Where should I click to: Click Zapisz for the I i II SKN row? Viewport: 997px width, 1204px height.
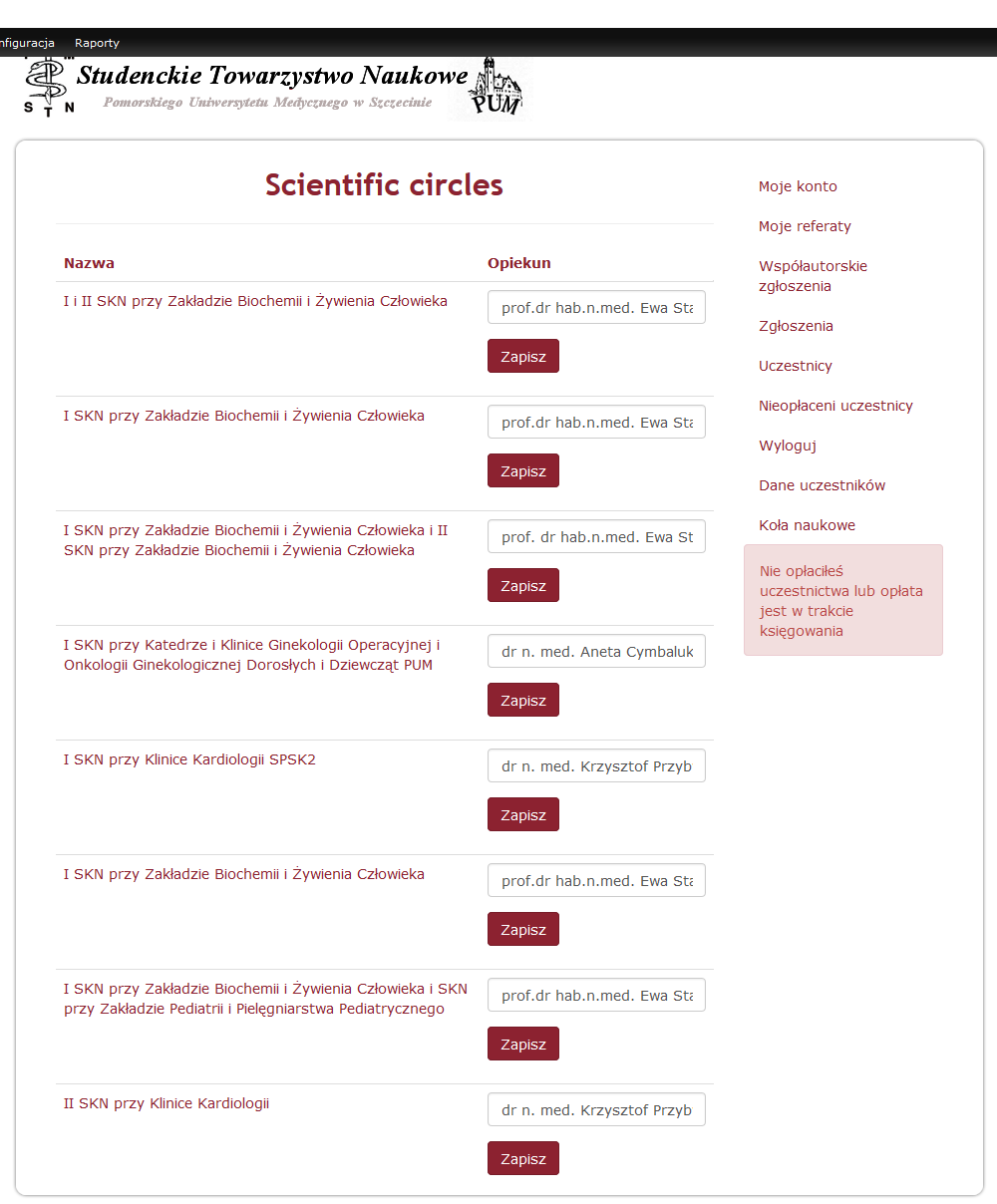(x=523, y=356)
